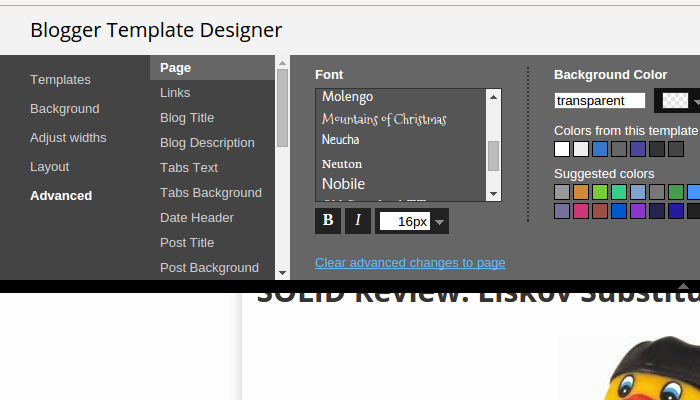Choose the muted lavender swatch beside pink
Image resolution: width=700 pixels, height=400 pixels.
[562, 211]
